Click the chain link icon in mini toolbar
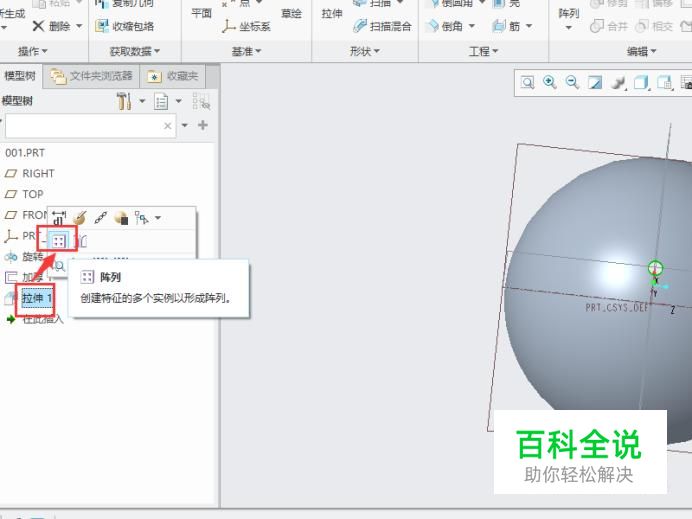This screenshot has width=692, height=519. (101, 218)
